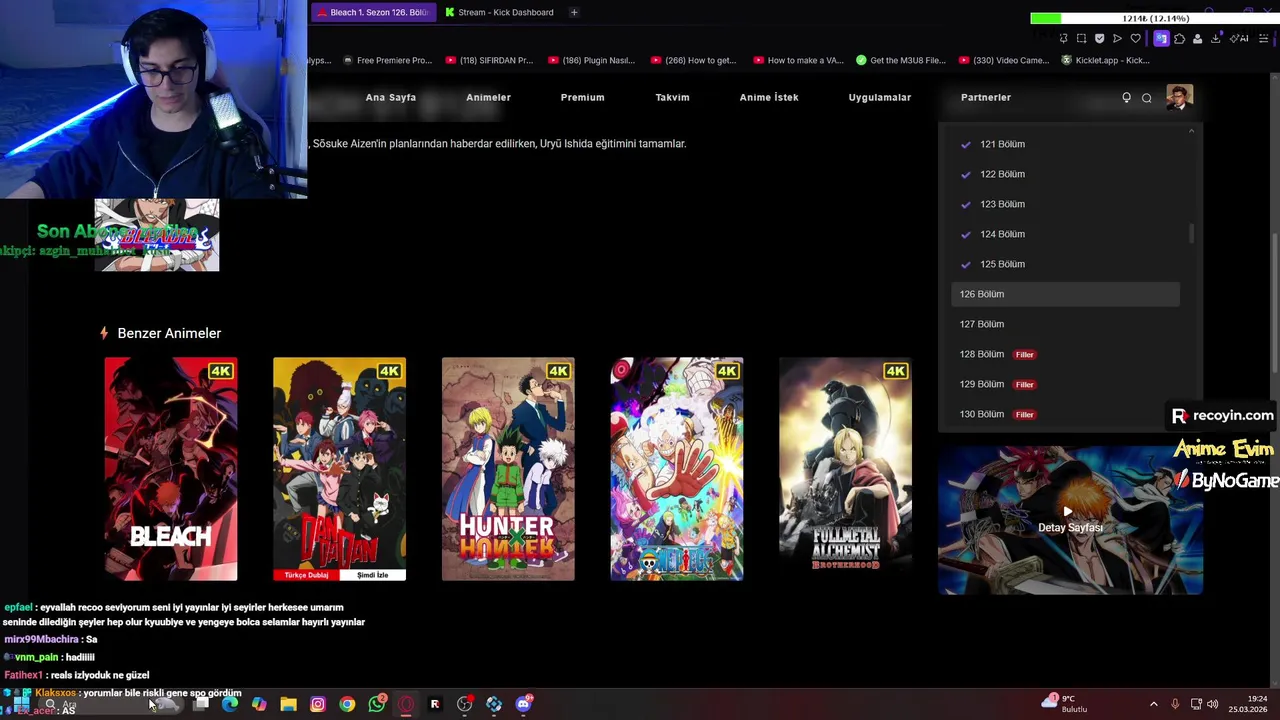Open Instagram from the taskbar
Screen dimensions: 1280x720
(x=318, y=704)
